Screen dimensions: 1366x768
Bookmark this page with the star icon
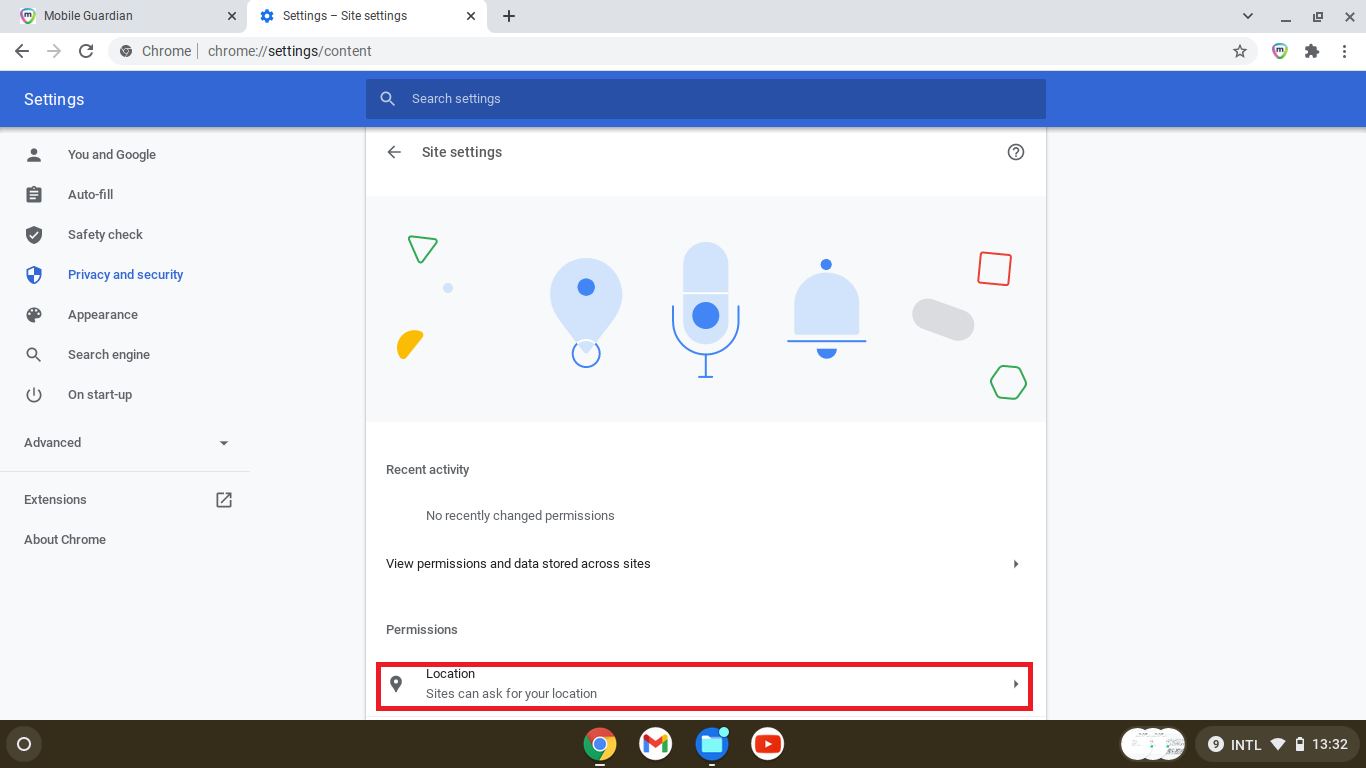pyautogui.click(x=1240, y=51)
